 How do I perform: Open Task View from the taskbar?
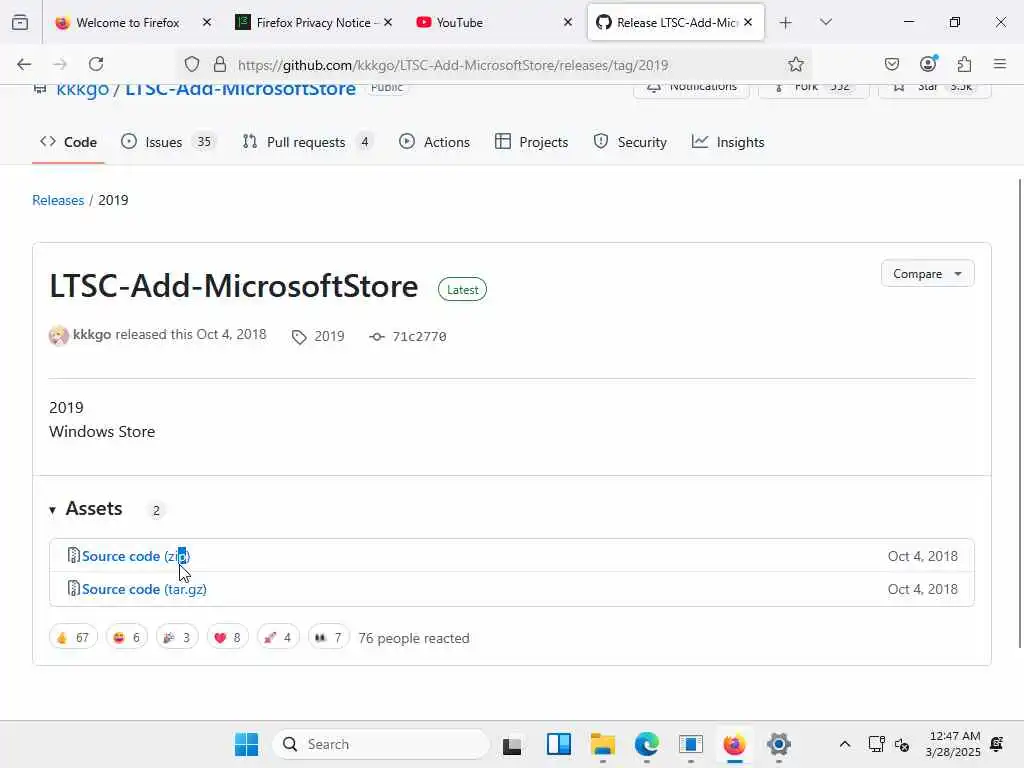pyautogui.click(x=513, y=745)
